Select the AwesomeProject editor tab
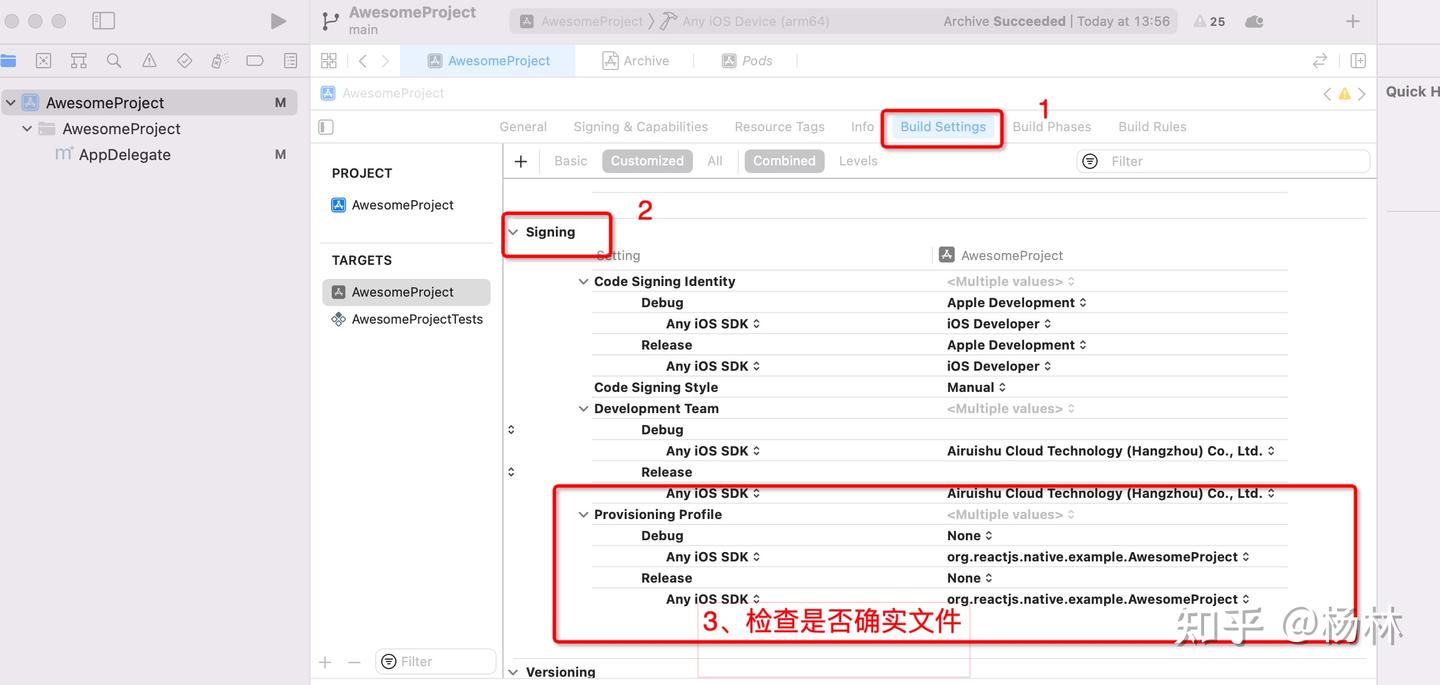 488,61
